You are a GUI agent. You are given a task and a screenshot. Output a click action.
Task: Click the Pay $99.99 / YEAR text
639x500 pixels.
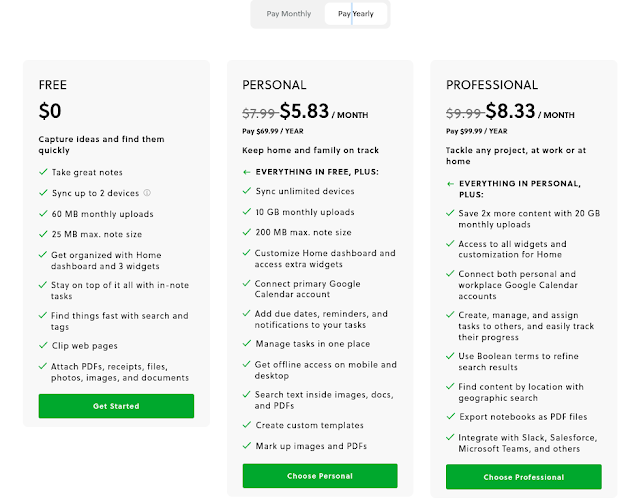tap(479, 129)
